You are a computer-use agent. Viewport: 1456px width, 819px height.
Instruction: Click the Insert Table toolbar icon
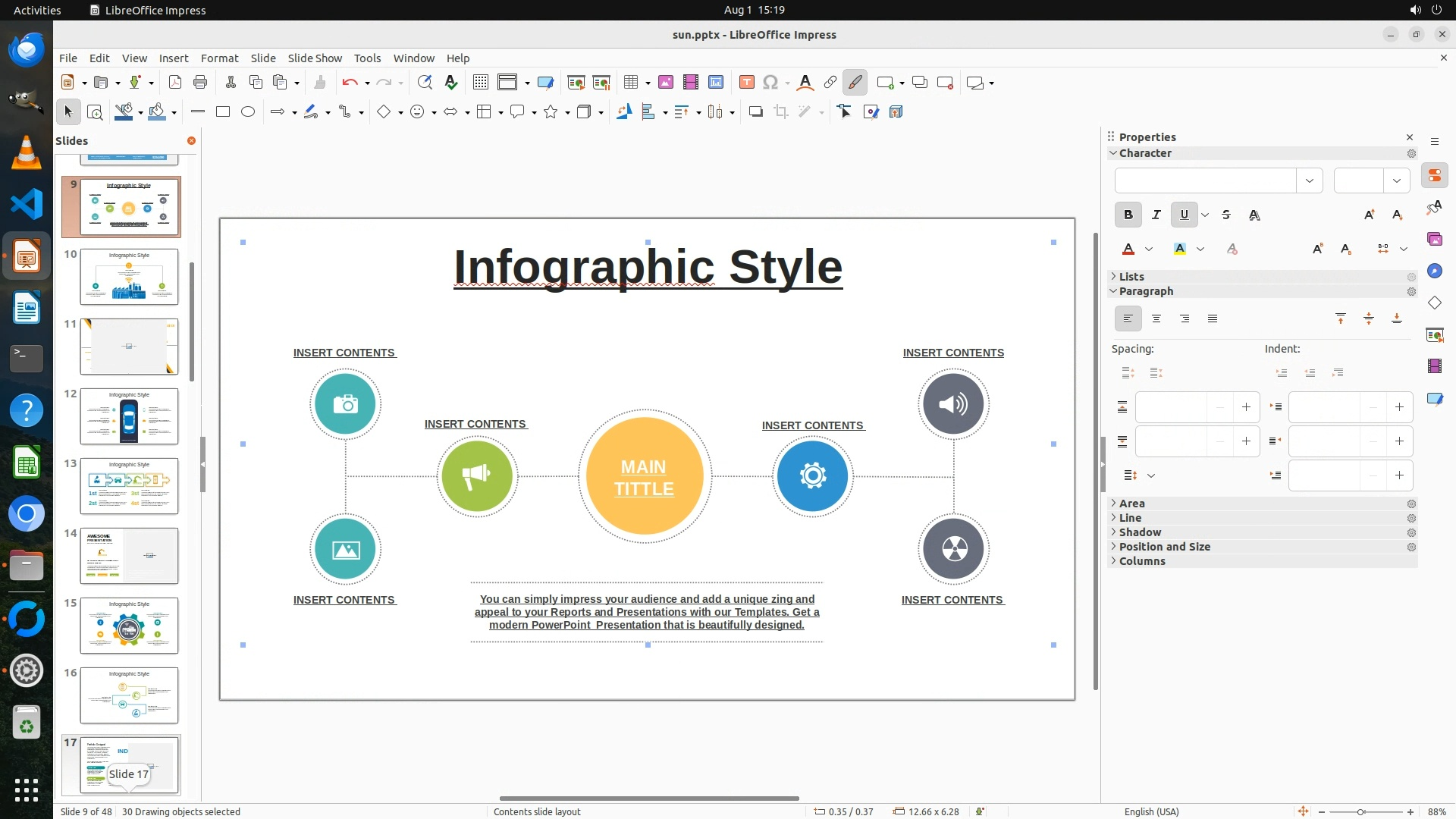pyautogui.click(x=630, y=83)
